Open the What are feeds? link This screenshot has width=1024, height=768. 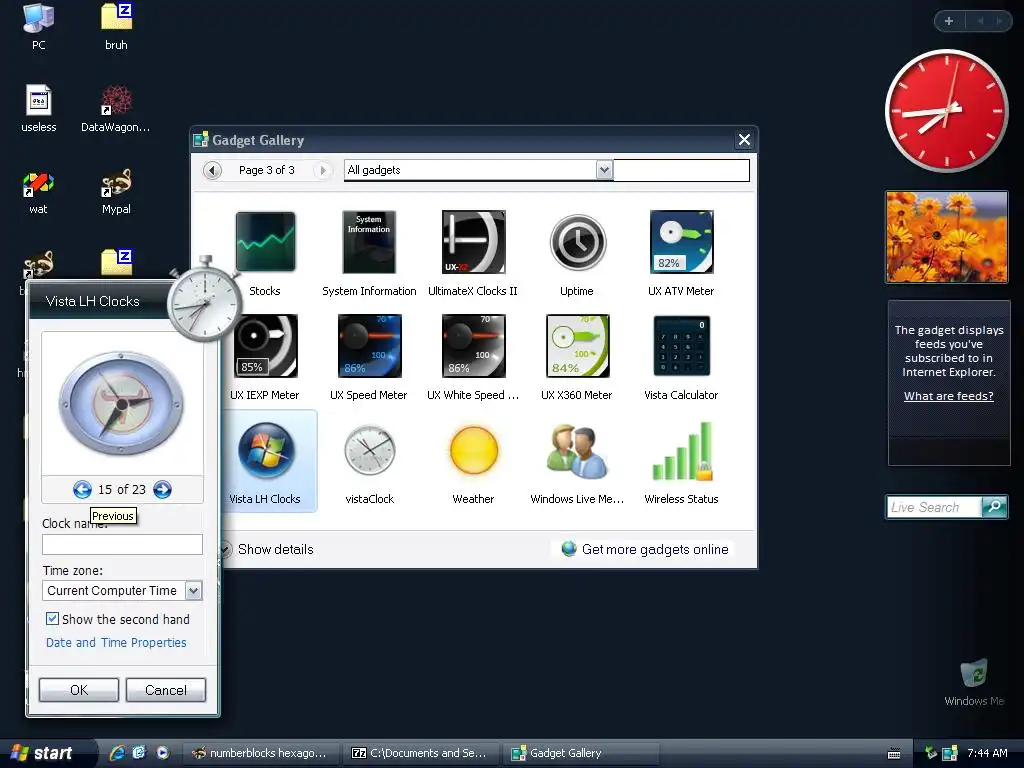coord(948,396)
